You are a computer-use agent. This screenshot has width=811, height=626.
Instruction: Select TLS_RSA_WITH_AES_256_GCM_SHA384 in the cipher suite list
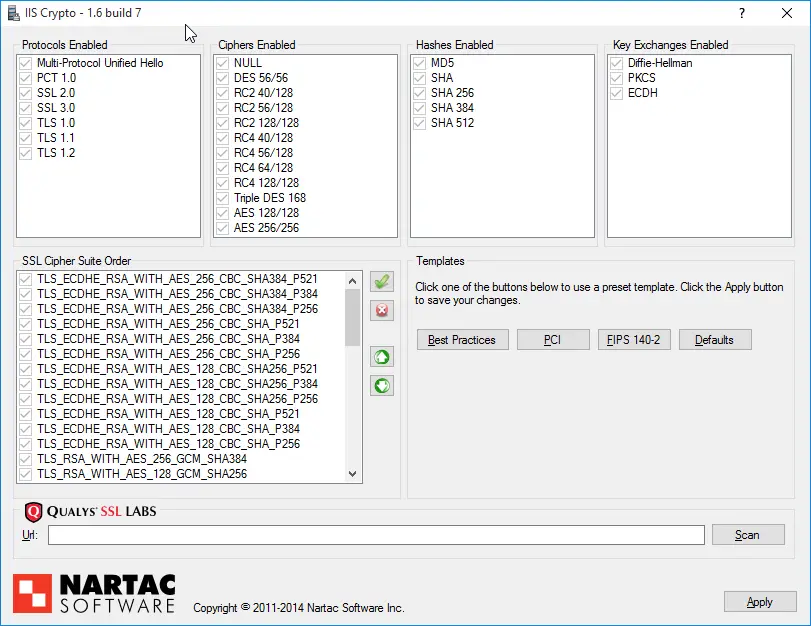pyautogui.click(x=142, y=459)
